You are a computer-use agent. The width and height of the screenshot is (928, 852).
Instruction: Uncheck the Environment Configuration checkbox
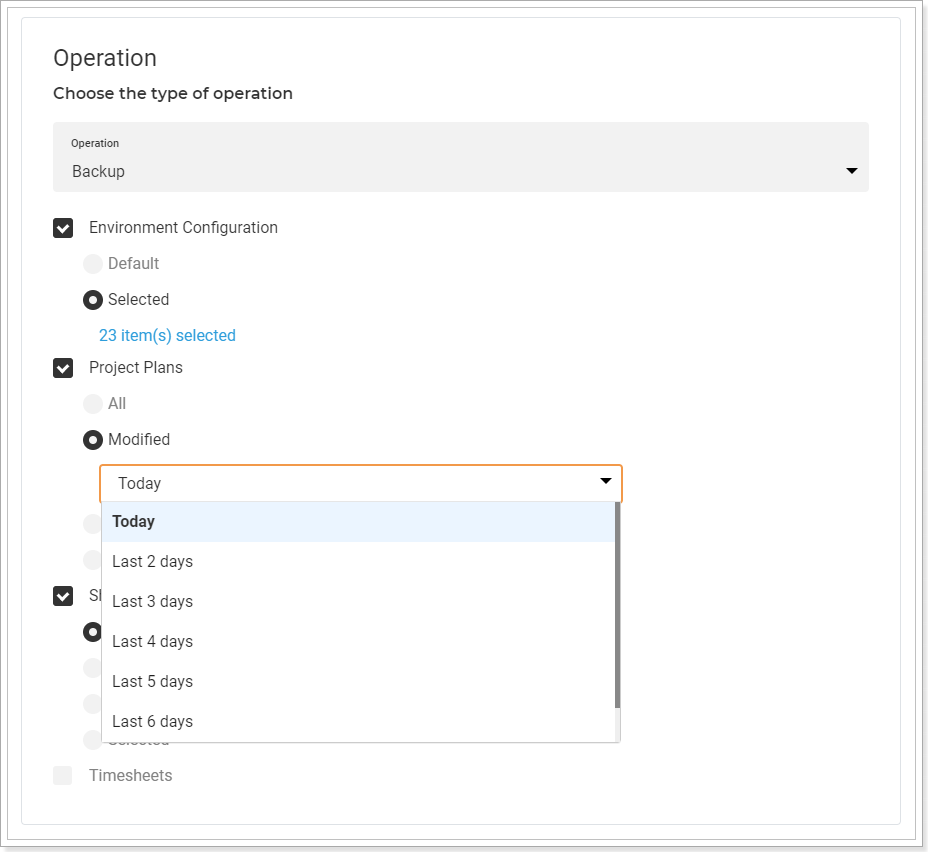[63, 228]
